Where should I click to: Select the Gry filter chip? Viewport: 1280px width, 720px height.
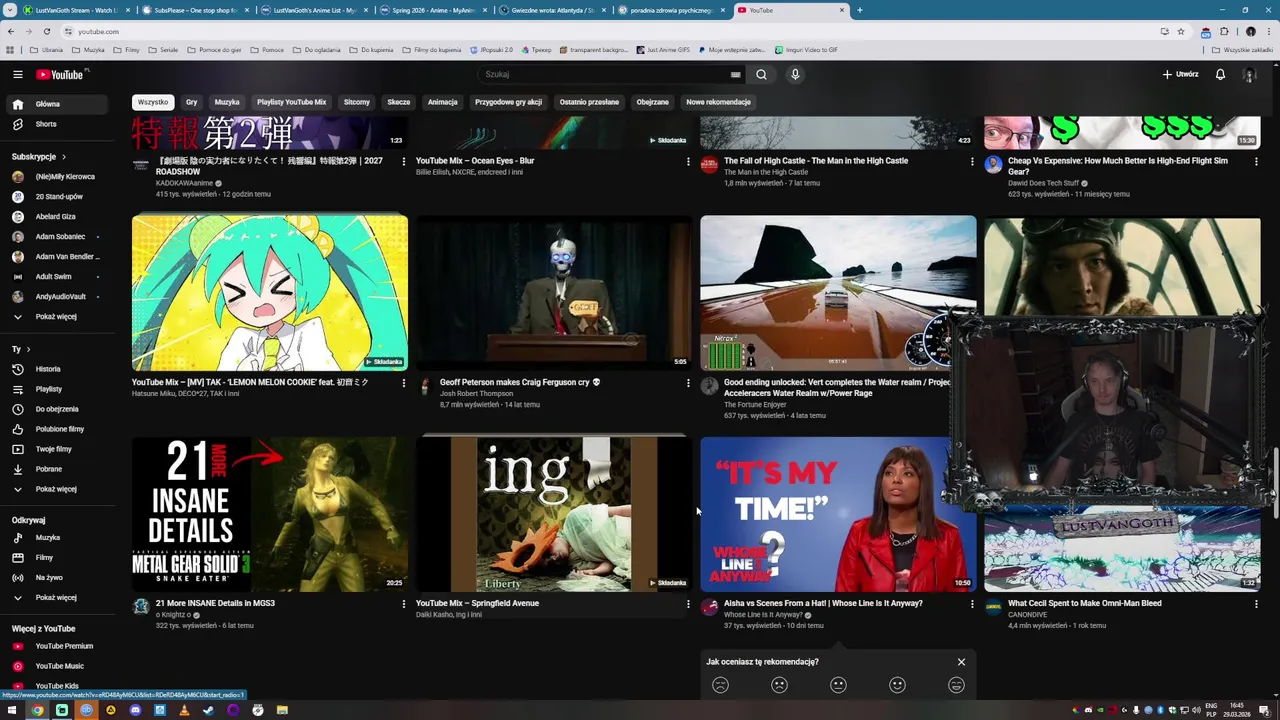tap(191, 102)
